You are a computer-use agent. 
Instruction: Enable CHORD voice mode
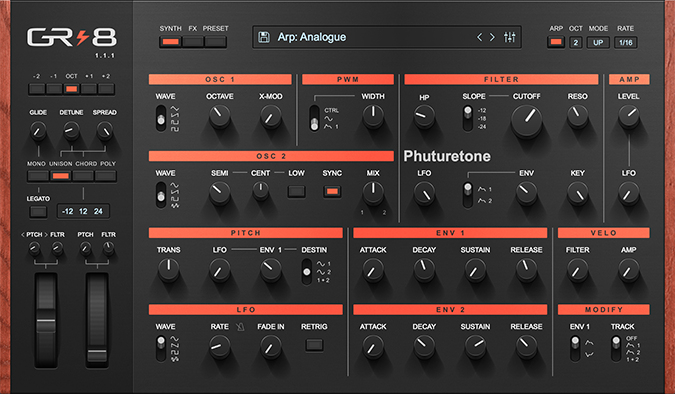(83, 176)
